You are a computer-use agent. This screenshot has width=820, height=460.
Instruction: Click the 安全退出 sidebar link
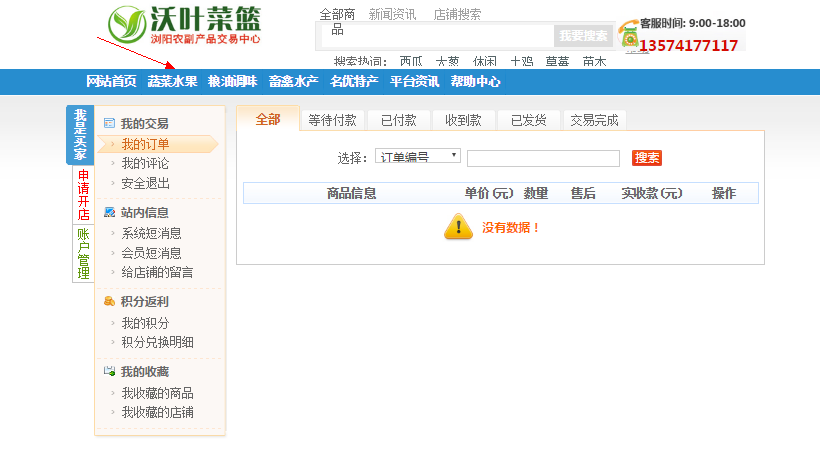[146, 183]
